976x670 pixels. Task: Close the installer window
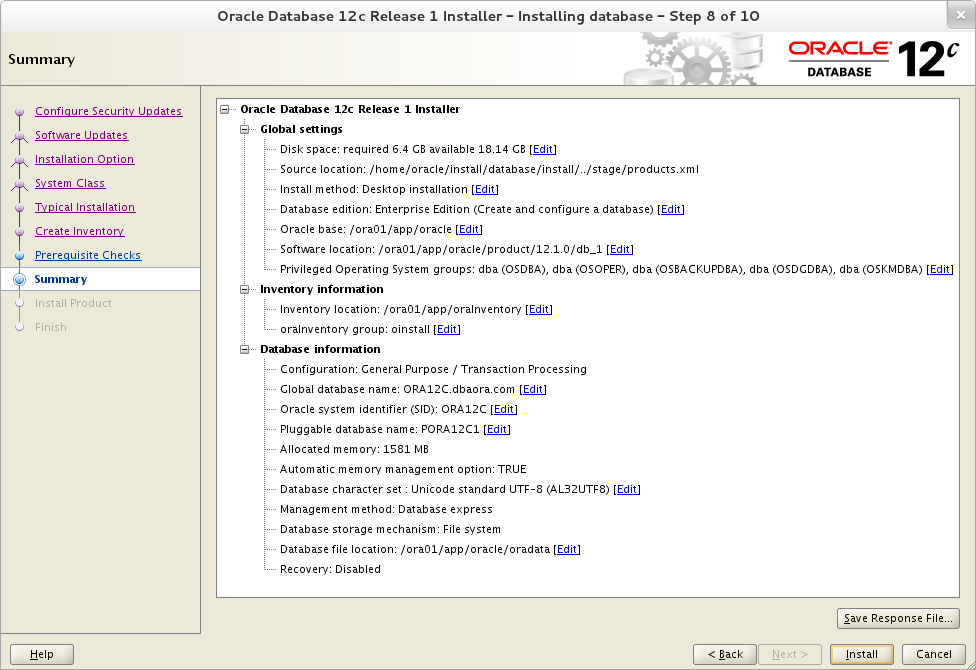click(960, 16)
